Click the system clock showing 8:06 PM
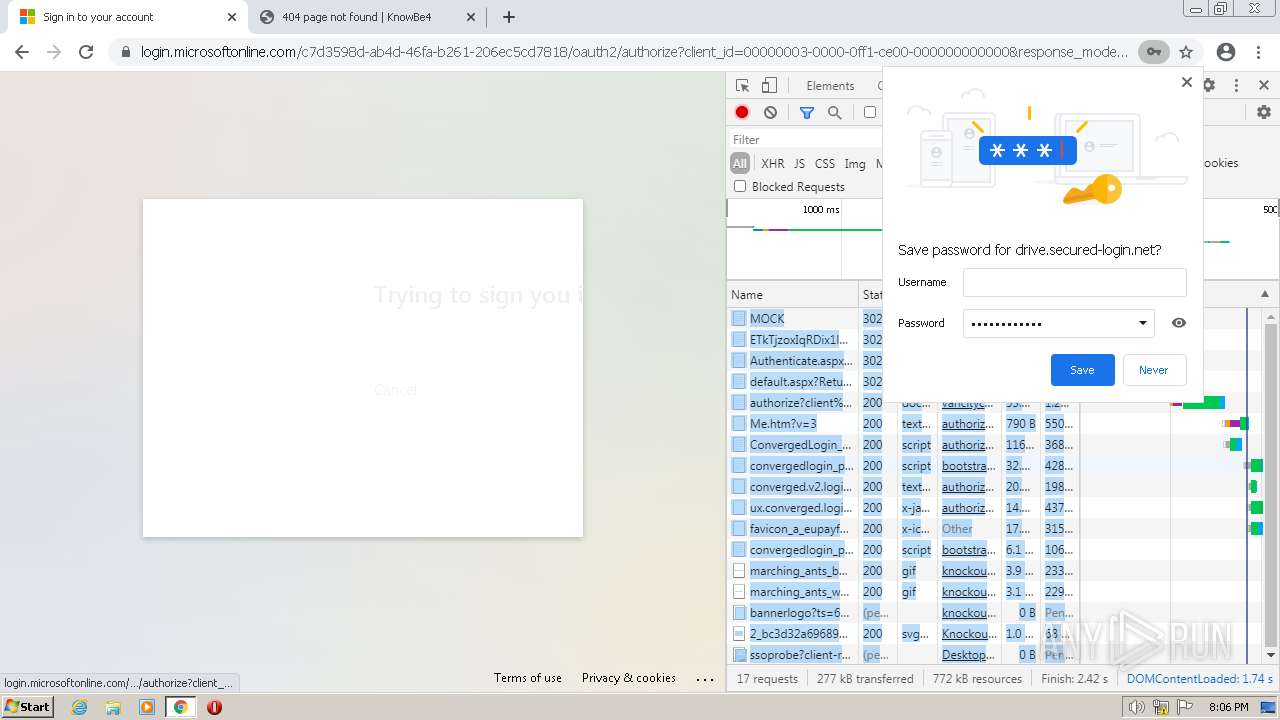The height and width of the screenshot is (720, 1280). pyautogui.click(x=1228, y=707)
